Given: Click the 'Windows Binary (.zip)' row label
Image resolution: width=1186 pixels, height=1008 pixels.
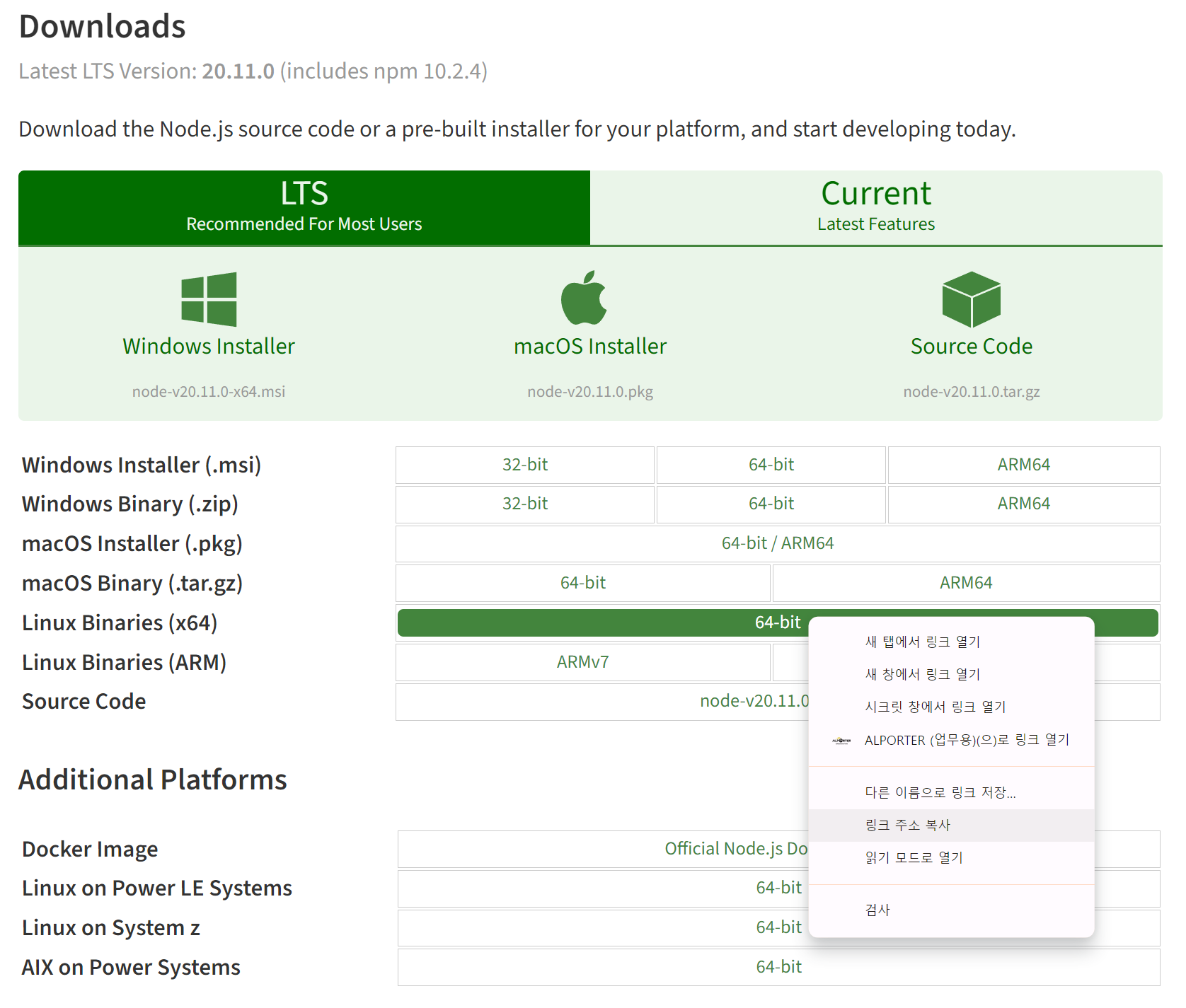Looking at the screenshot, I should click(130, 504).
